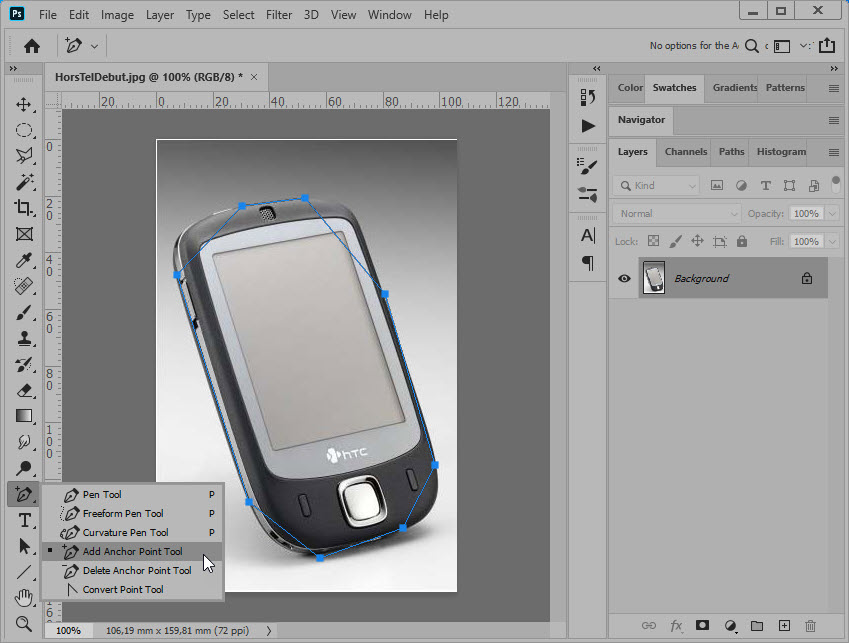Select the Brush tool
This screenshot has height=643, width=849.
[23, 312]
